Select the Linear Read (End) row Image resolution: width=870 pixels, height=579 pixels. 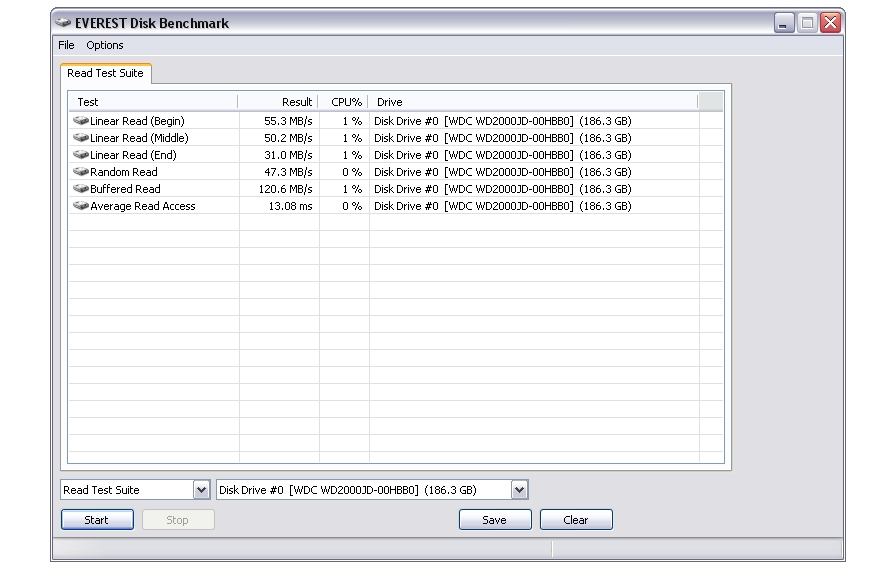[x=396, y=155]
